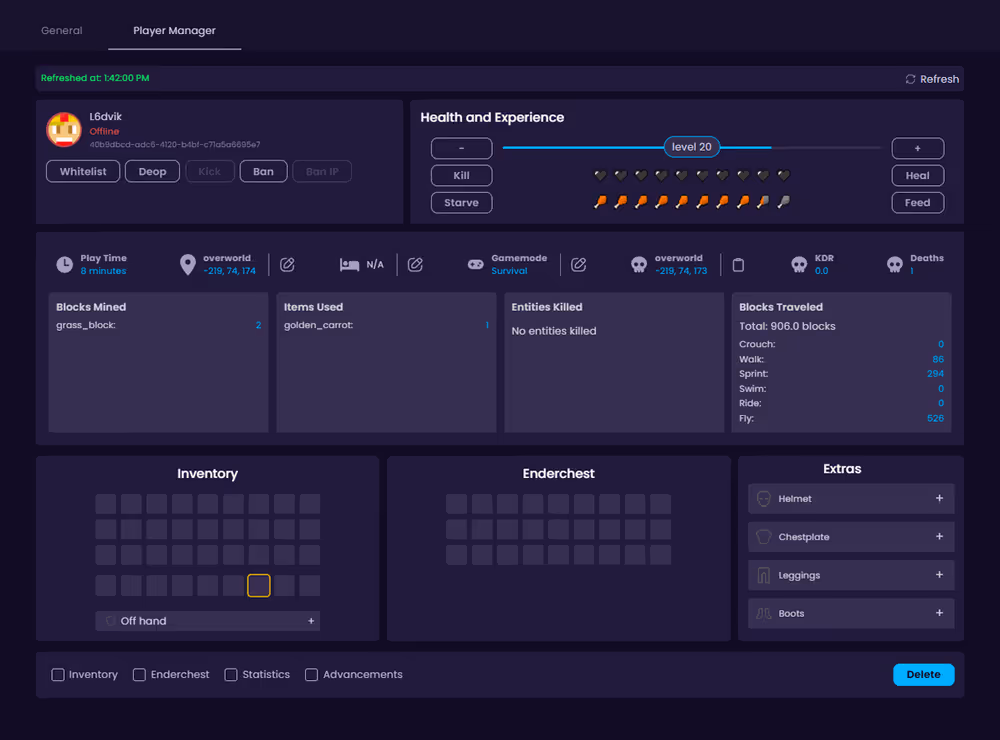The height and width of the screenshot is (740, 1000).
Task: Tick the Statistics checkbox
Action: 231,675
